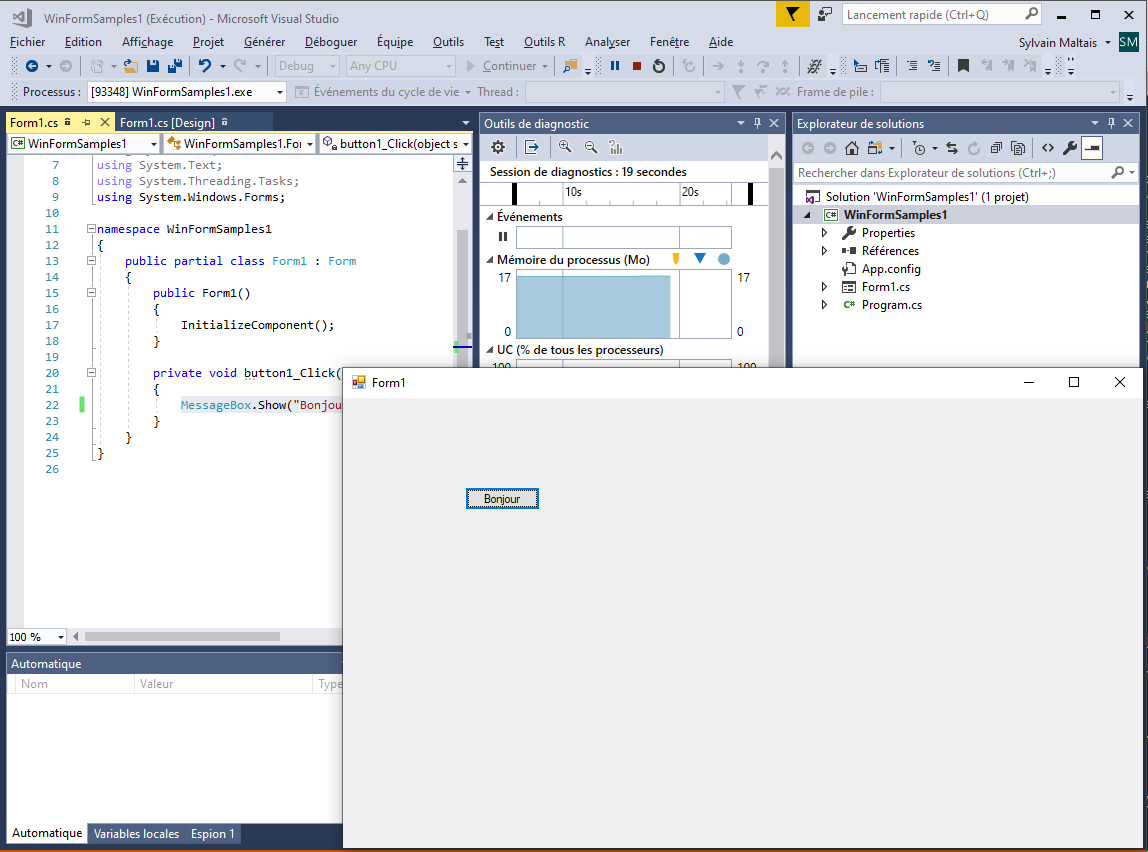Expand the Références node
Screen dimensions: 1148x852
(x=822, y=250)
